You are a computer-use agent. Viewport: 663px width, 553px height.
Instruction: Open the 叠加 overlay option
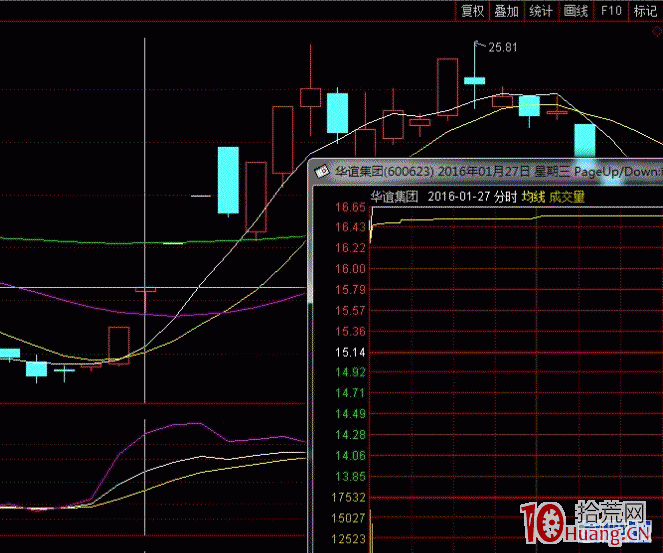coord(506,11)
